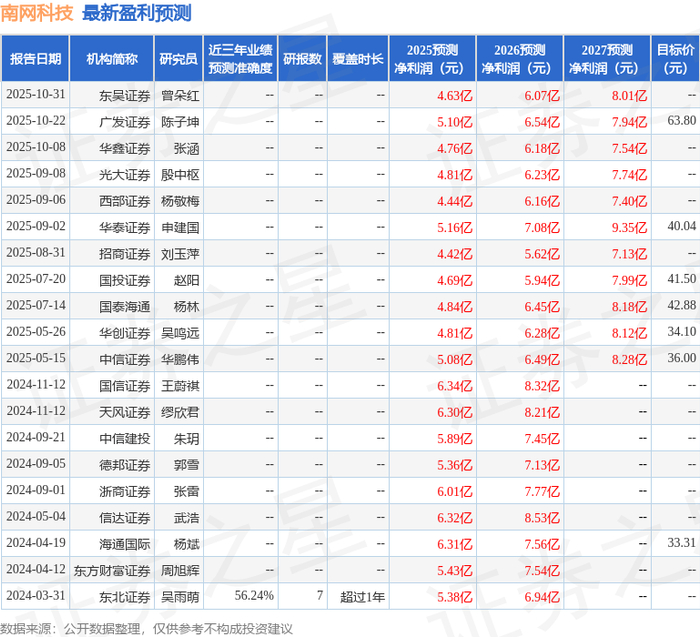Click the 2026预测净利润 column header
Screen dimensions: 700x637
(x=520, y=59)
